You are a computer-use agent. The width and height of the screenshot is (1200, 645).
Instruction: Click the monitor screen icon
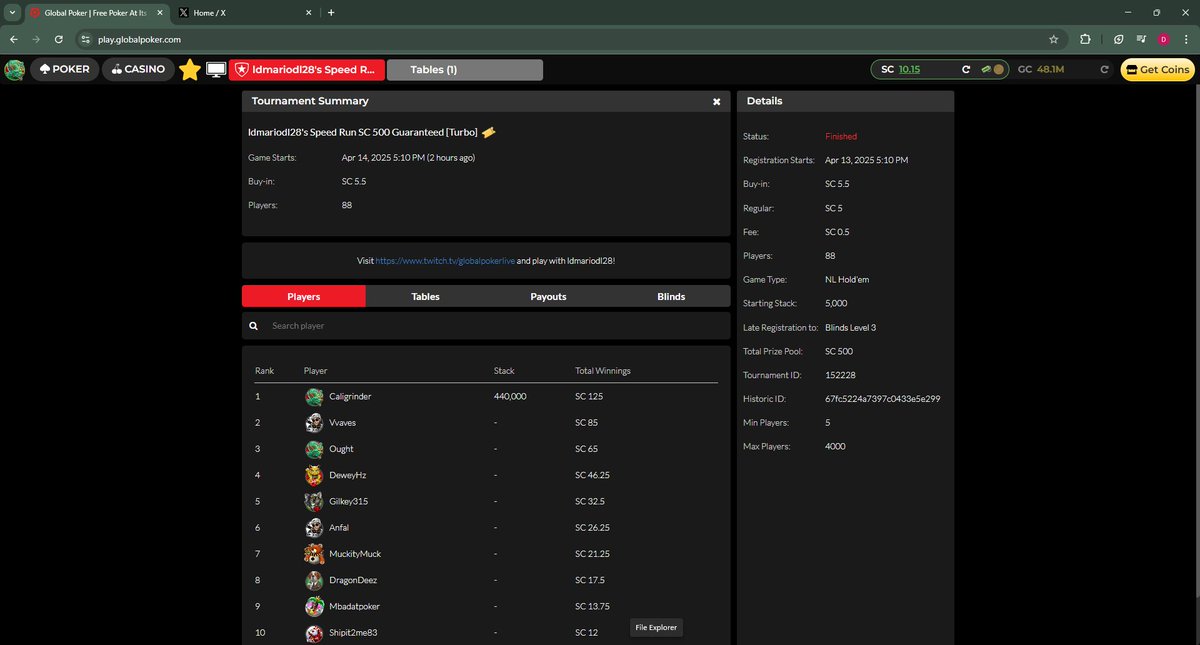[x=216, y=70]
